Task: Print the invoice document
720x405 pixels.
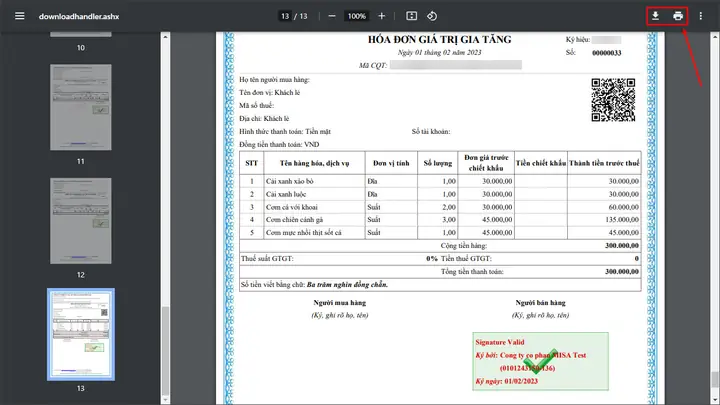Action: coord(678,16)
